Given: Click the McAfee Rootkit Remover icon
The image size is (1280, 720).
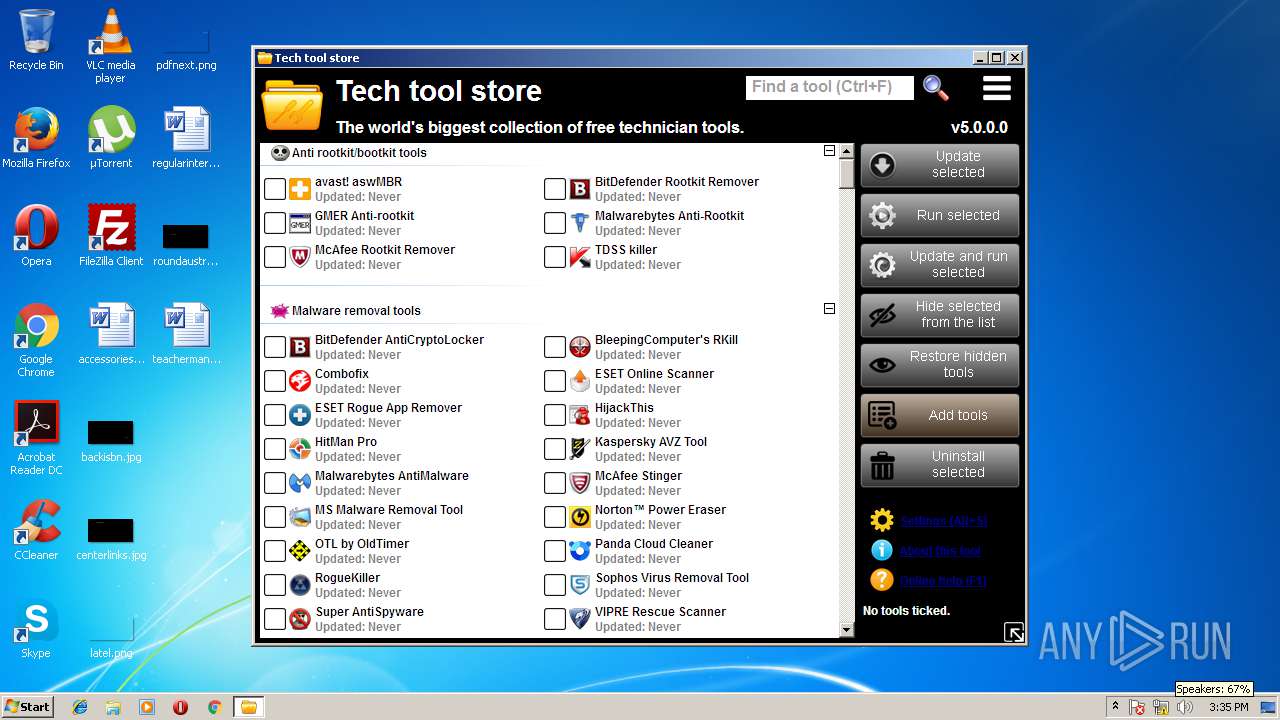Looking at the screenshot, I should [x=300, y=257].
